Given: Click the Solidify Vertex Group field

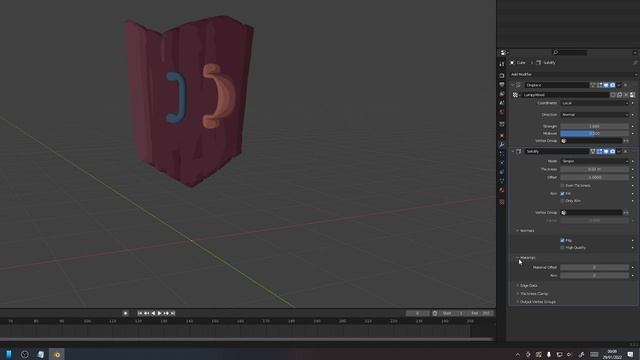Looking at the screenshot, I should point(591,212).
